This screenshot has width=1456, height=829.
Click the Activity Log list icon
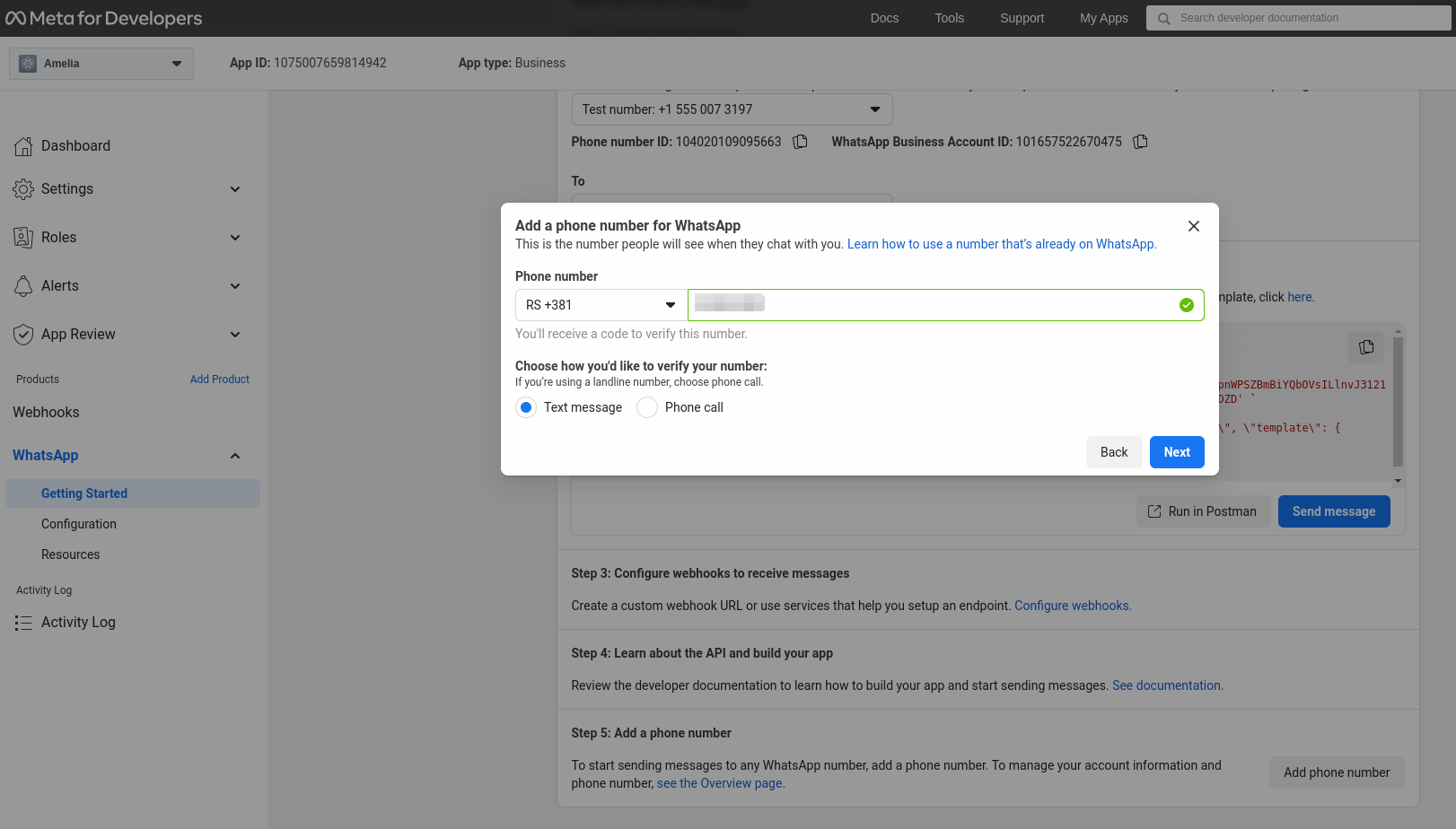pyautogui.click(x=23, y=623)
